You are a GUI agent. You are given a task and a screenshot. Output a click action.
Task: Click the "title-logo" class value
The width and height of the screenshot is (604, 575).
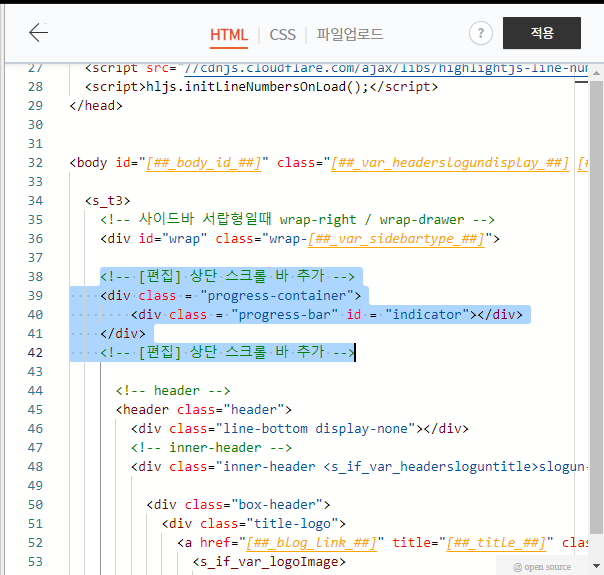[x=292, y=524]
